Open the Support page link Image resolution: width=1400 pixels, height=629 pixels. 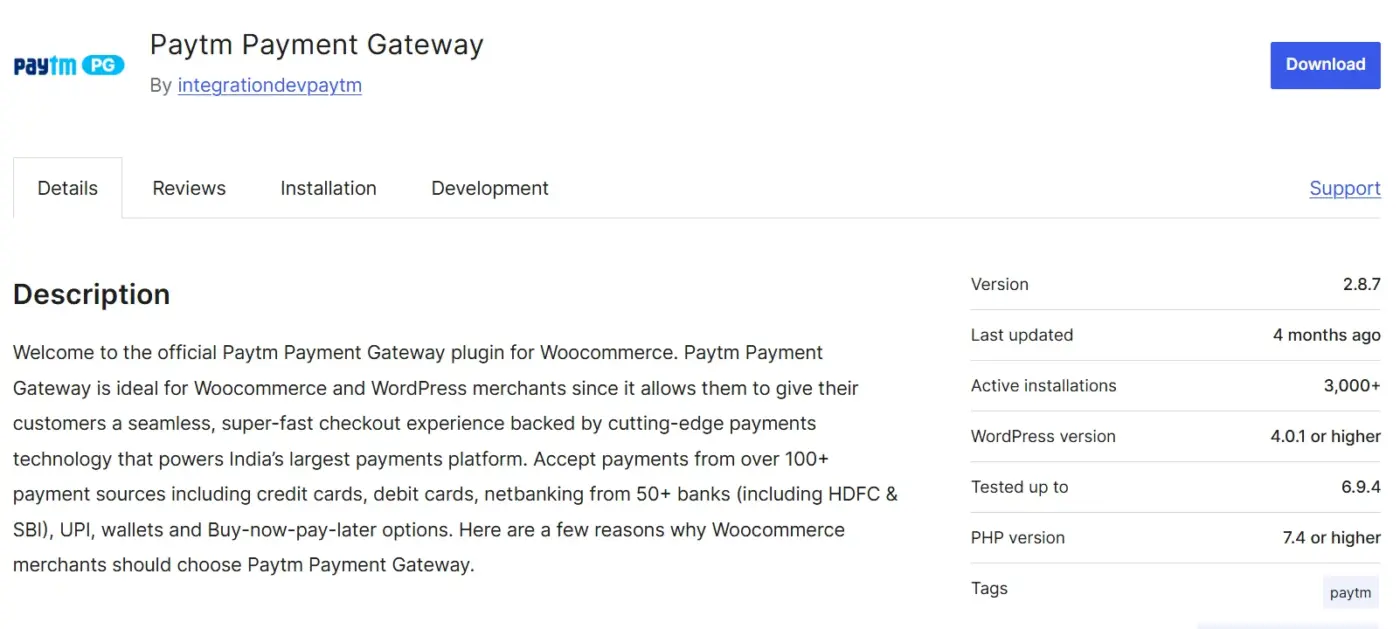click(x=1344, y=188)
